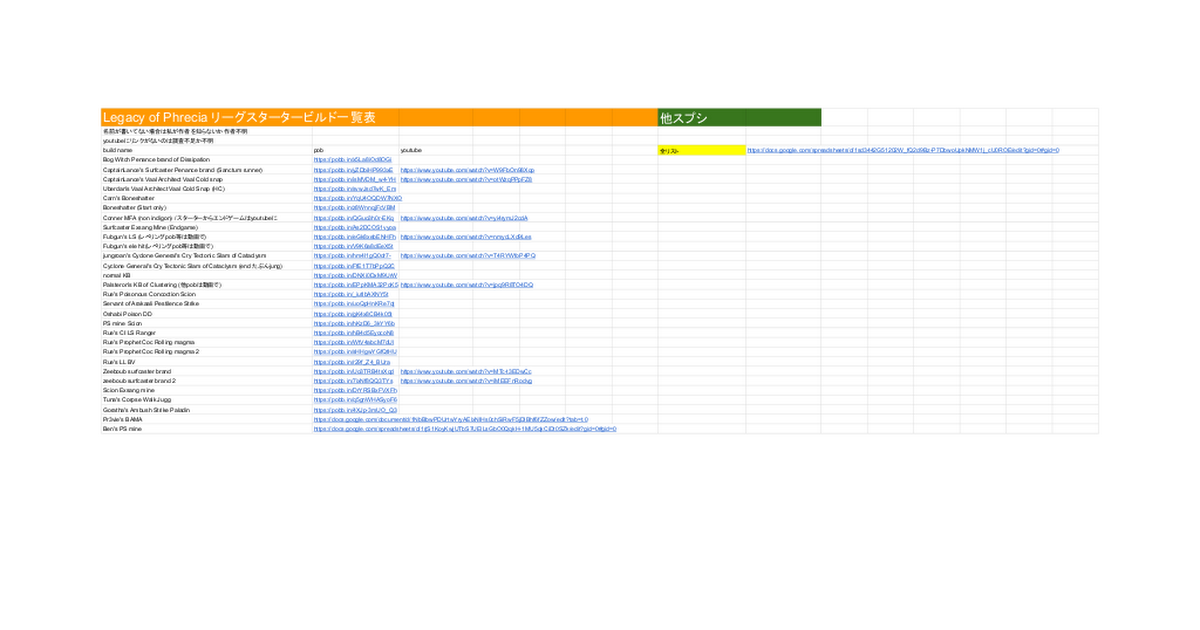
Task: Open the spreadsheet link for Ben's PS mine
Action: (464, 428)
